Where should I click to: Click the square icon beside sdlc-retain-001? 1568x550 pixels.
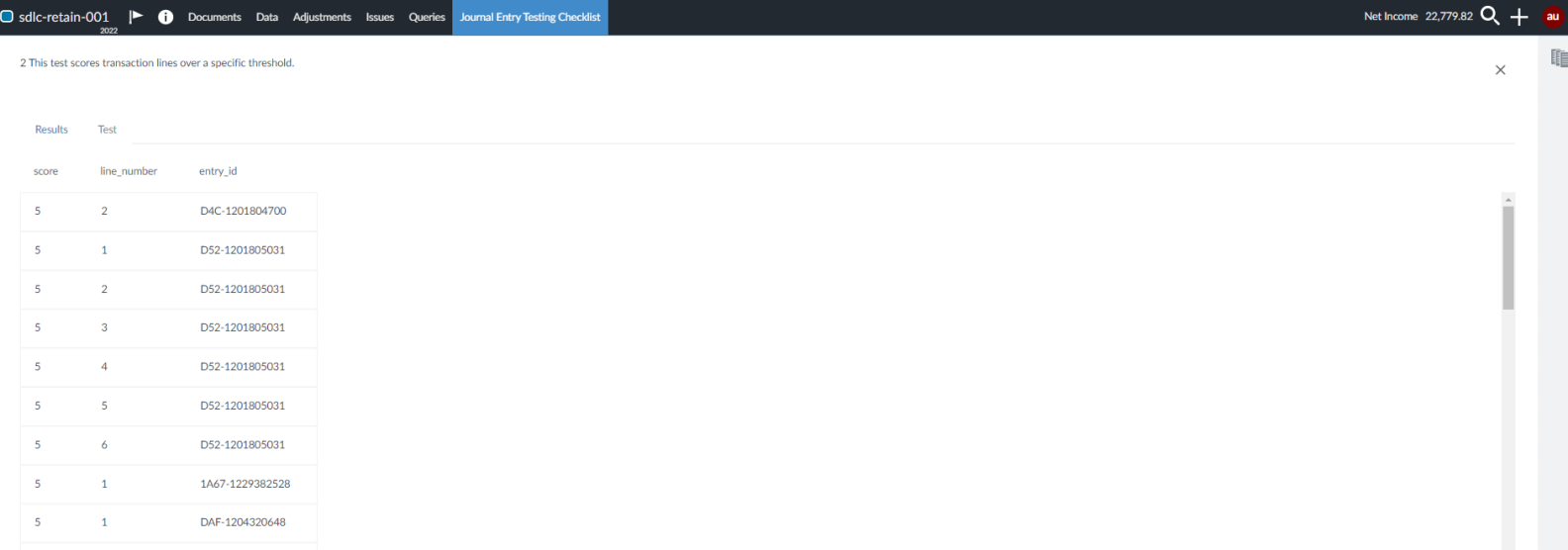point(7,17)
